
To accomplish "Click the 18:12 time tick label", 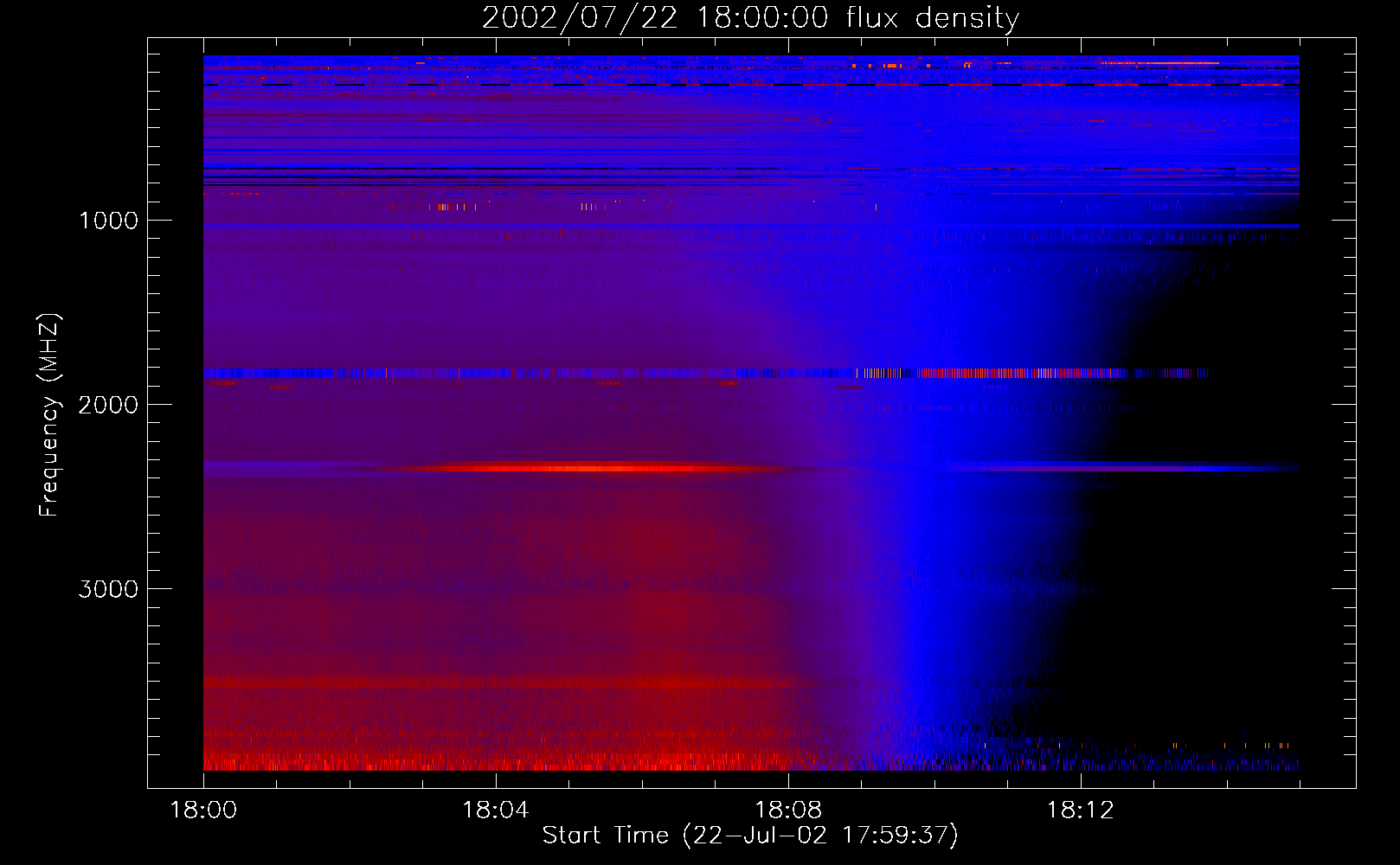I will (x=1081, y=811).
